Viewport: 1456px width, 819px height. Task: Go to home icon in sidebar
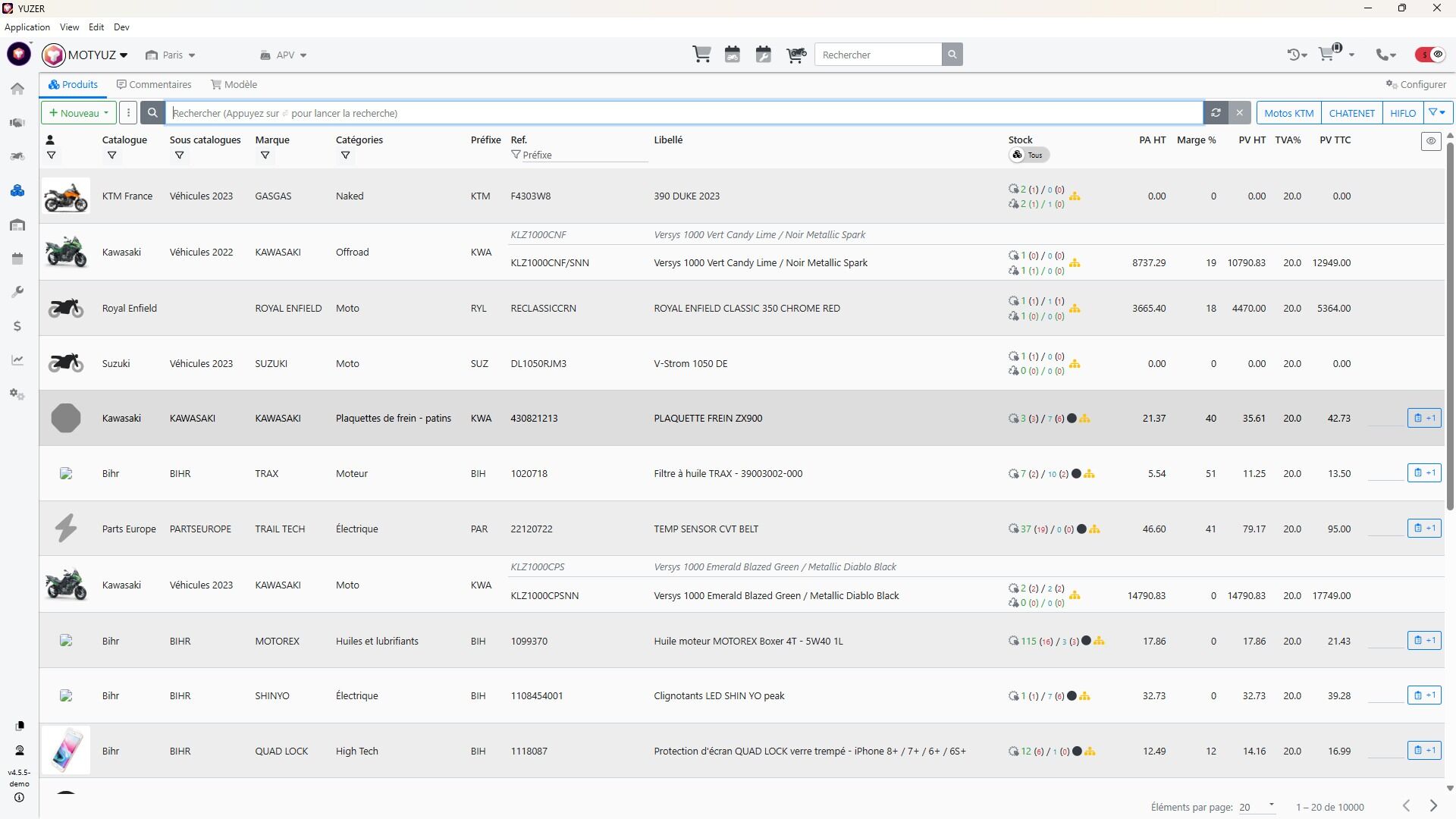point(17,89)
